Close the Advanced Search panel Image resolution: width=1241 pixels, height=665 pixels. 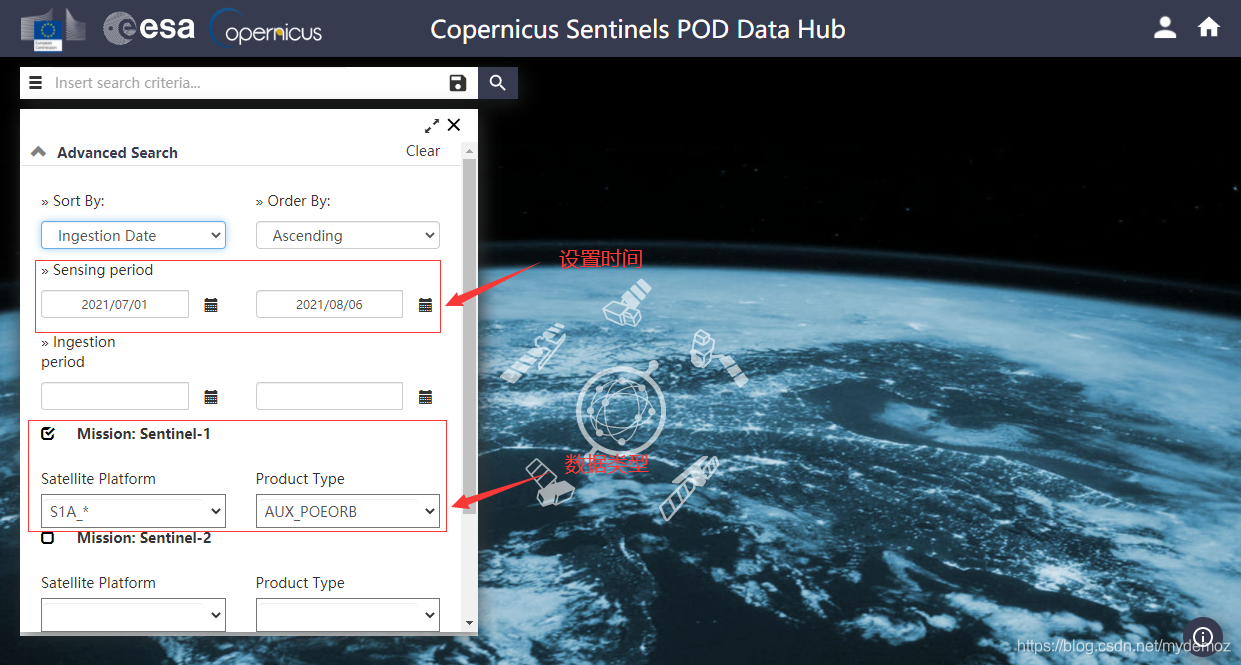pos(454,125)
